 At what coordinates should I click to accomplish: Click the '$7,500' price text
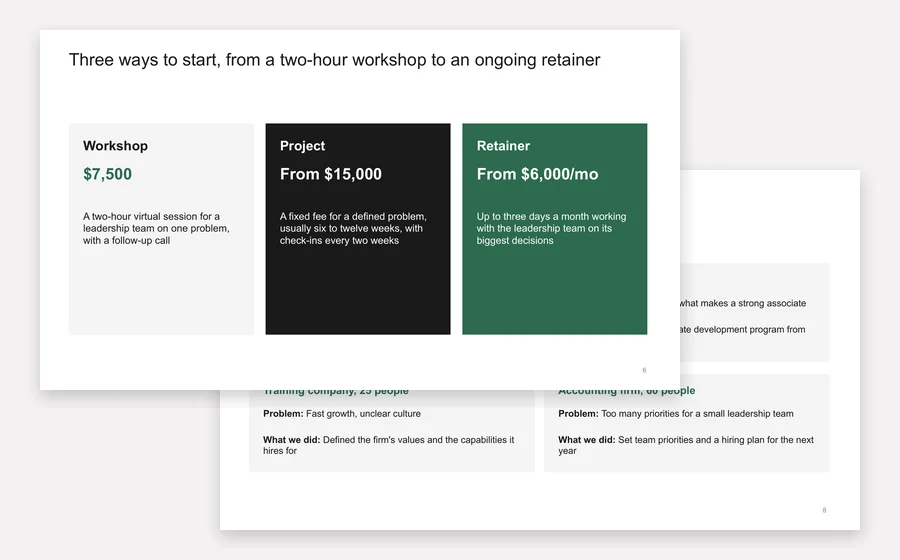tap(107, 174)
